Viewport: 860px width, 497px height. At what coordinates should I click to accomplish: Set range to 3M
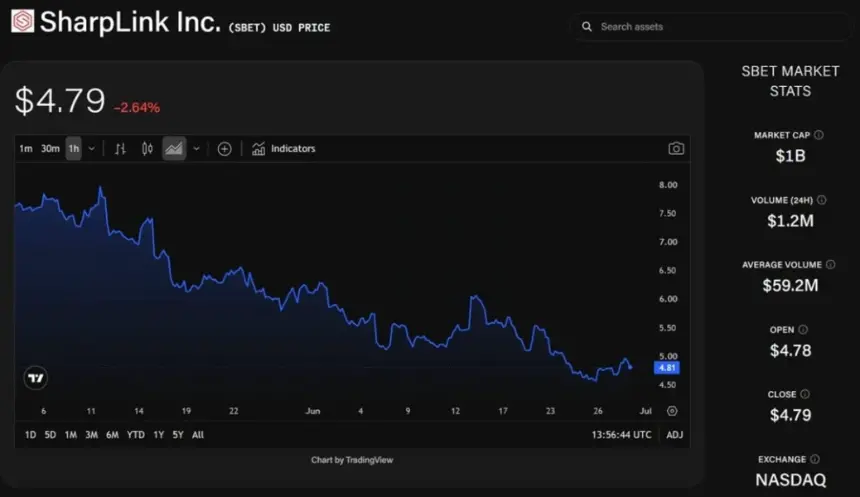(92, 435)
